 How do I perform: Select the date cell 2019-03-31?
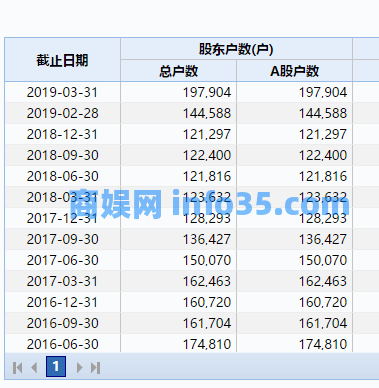pyautogui.click(x=62, y=92)
